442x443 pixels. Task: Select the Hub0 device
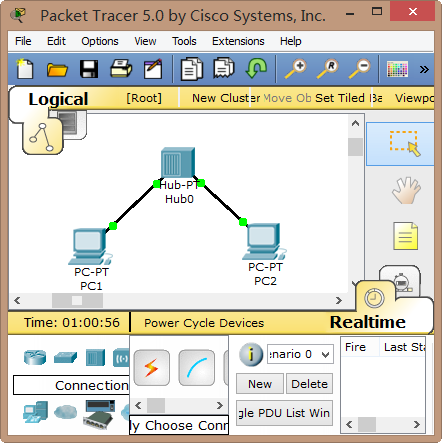[178, 163]
